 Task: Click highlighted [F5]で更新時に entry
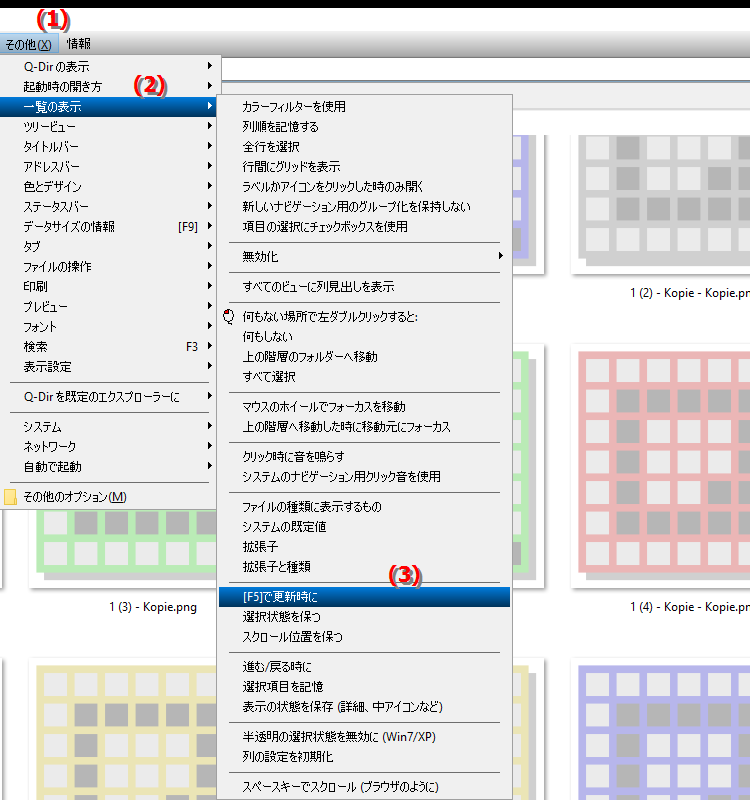[x=364, y=596]
